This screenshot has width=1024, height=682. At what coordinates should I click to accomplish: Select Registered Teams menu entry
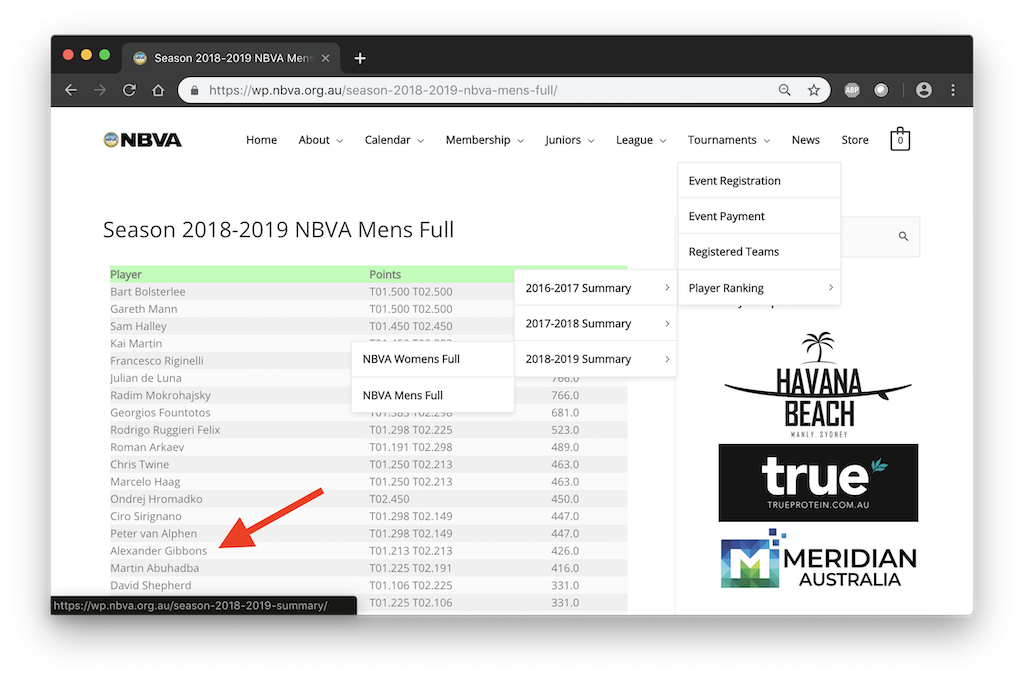(760, 252)
